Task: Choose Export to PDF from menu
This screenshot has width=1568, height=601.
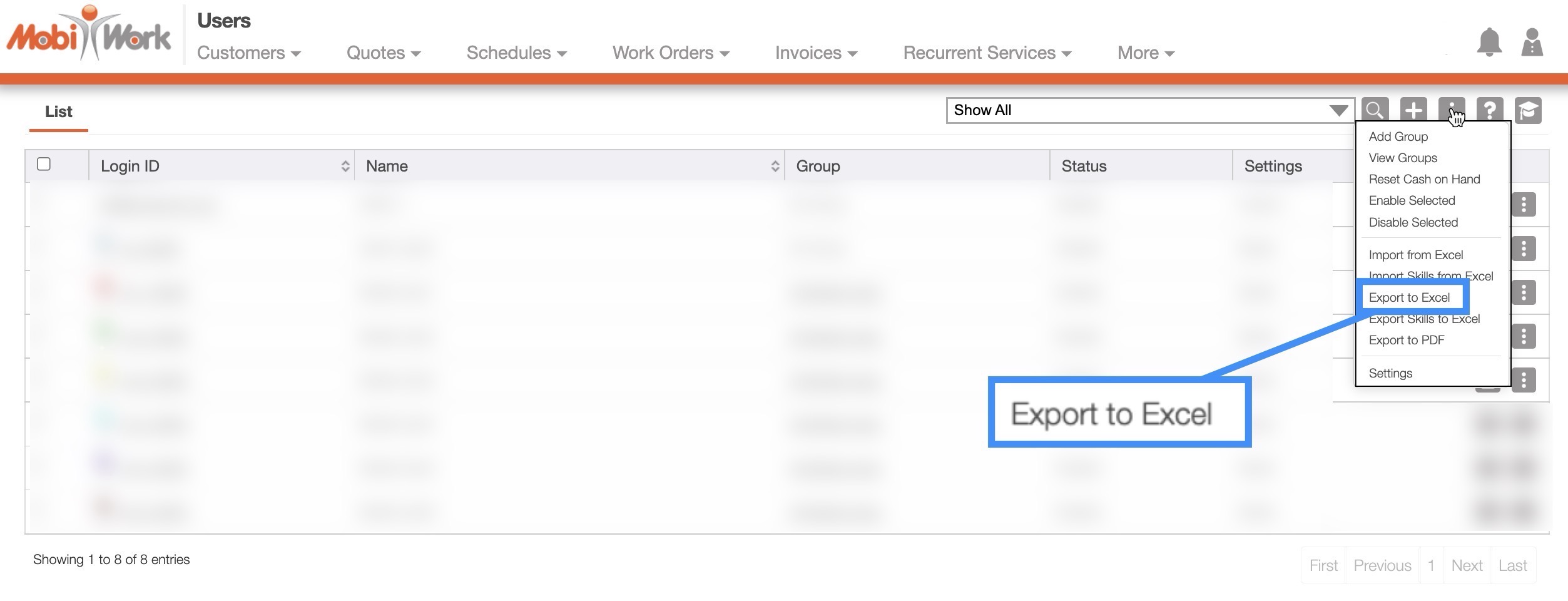Action: pos(1406,340)
